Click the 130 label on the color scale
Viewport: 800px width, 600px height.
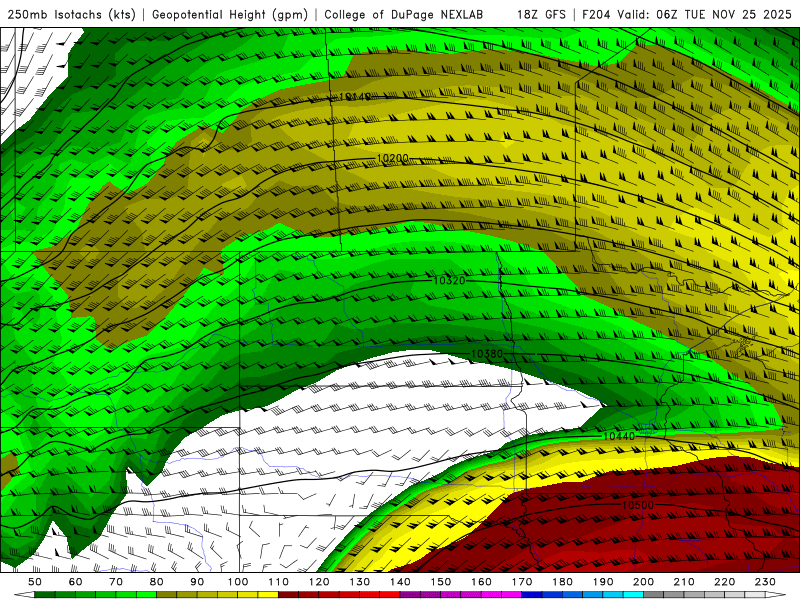pyautogui.click(x=360, y=582)
